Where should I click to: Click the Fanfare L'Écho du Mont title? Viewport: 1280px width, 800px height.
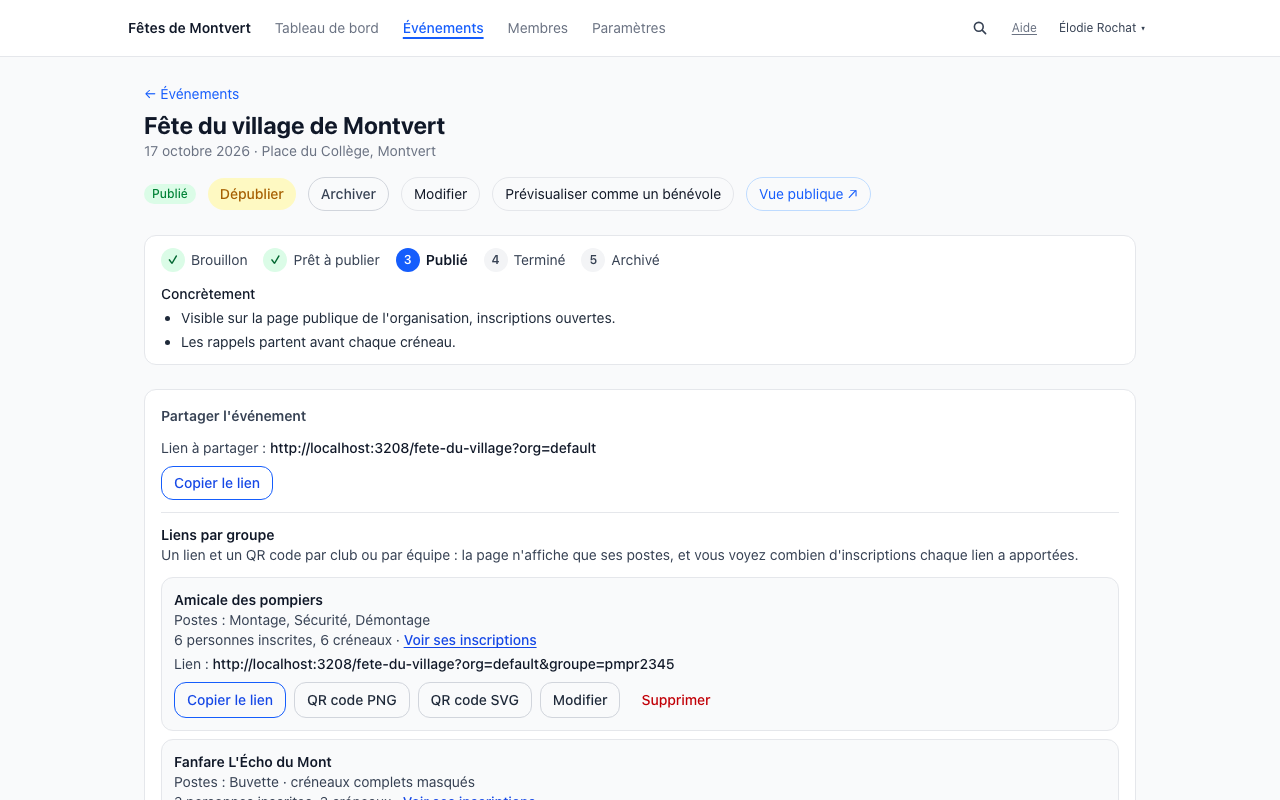point(253,762)
